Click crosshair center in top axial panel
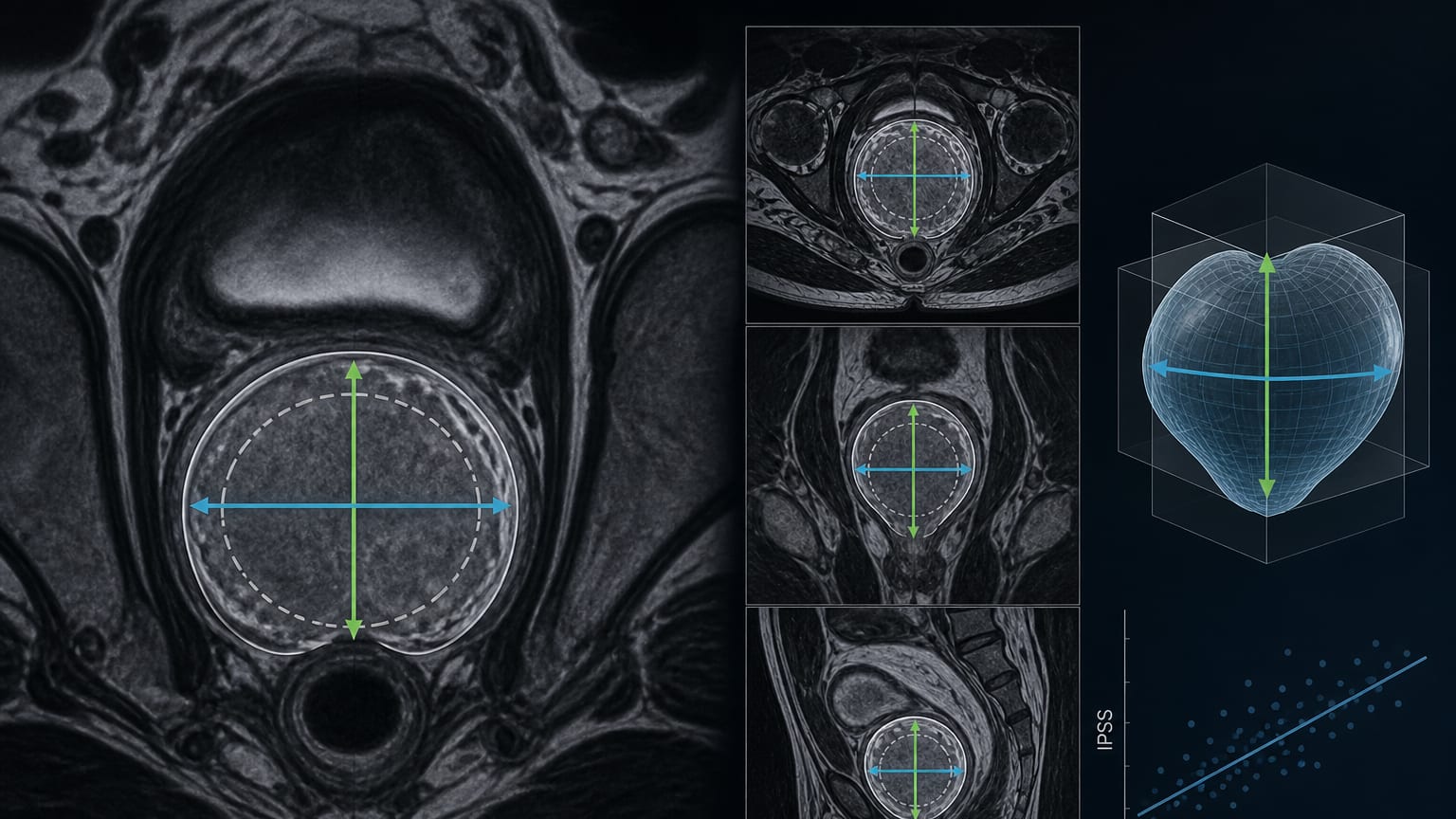The height and width of the screenshot is (819, 1456). pyautogui.click(x=914, y=176)
